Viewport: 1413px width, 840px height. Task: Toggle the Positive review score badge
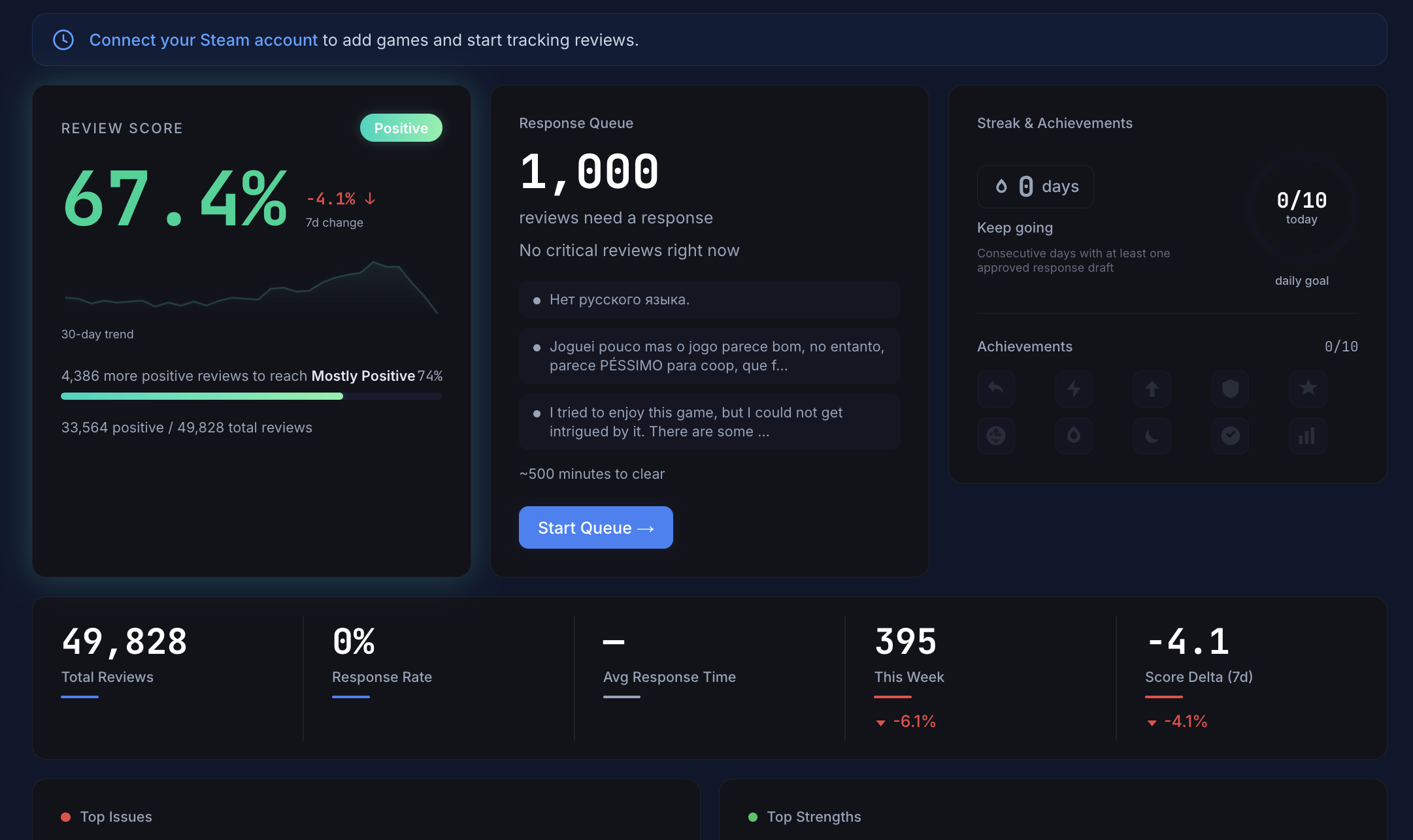click(x=401, y=128)
